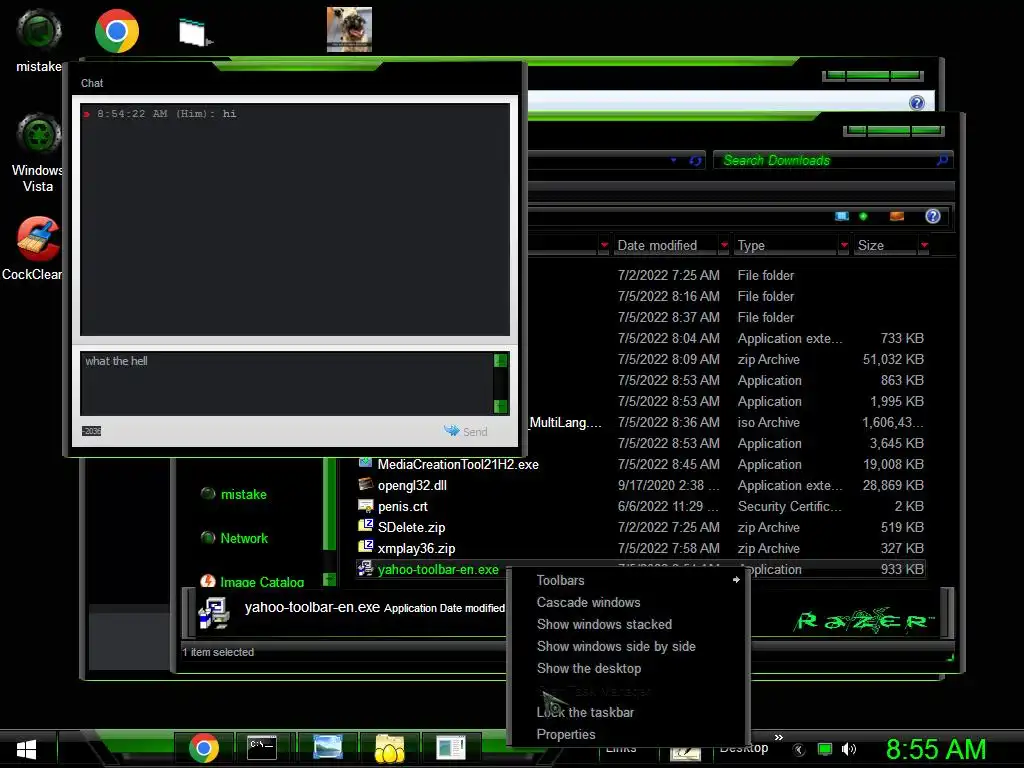Select the penis.crt certificate file
The height and width of the screenshot is (768, 1024).
[402, 506]
